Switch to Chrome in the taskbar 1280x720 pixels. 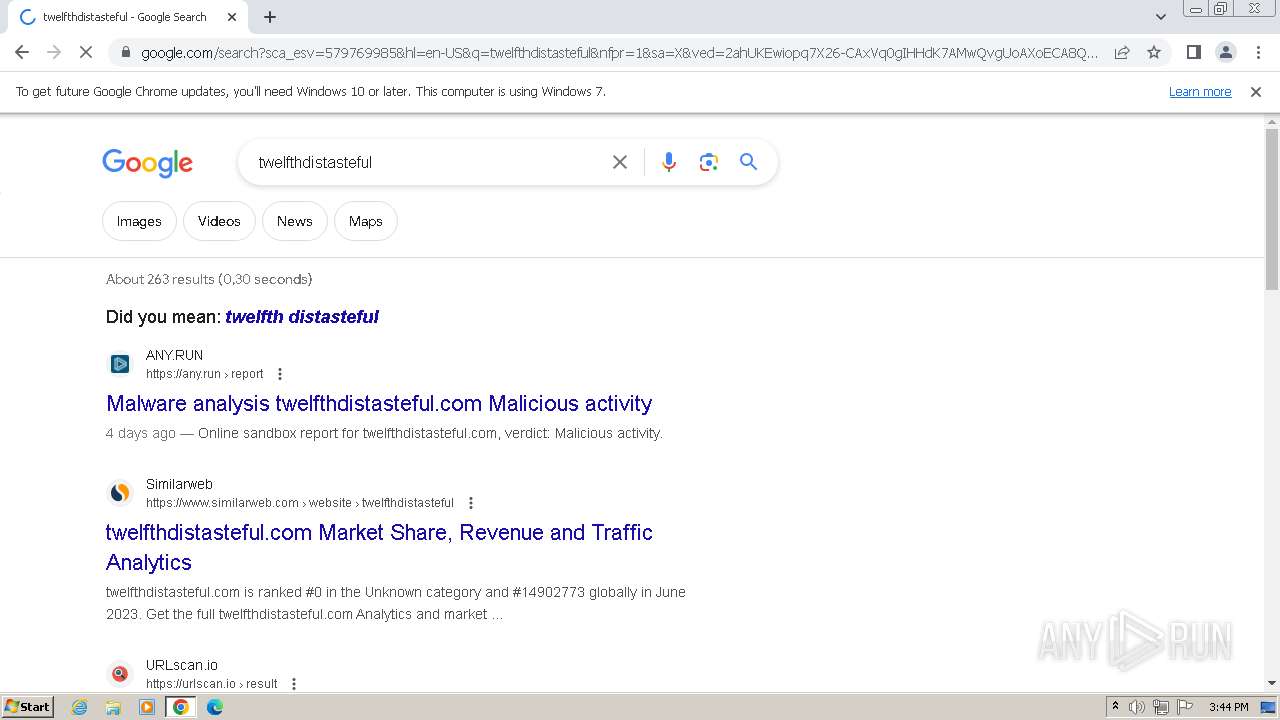pos(181,707)
